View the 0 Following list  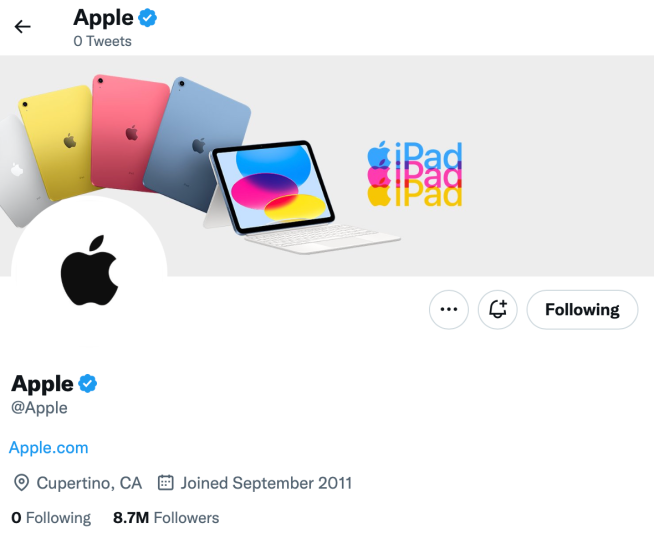[51, 517]
